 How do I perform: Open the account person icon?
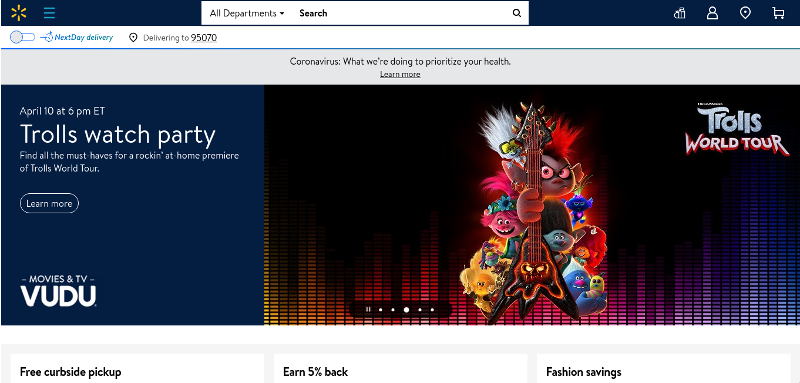[712, 13]
